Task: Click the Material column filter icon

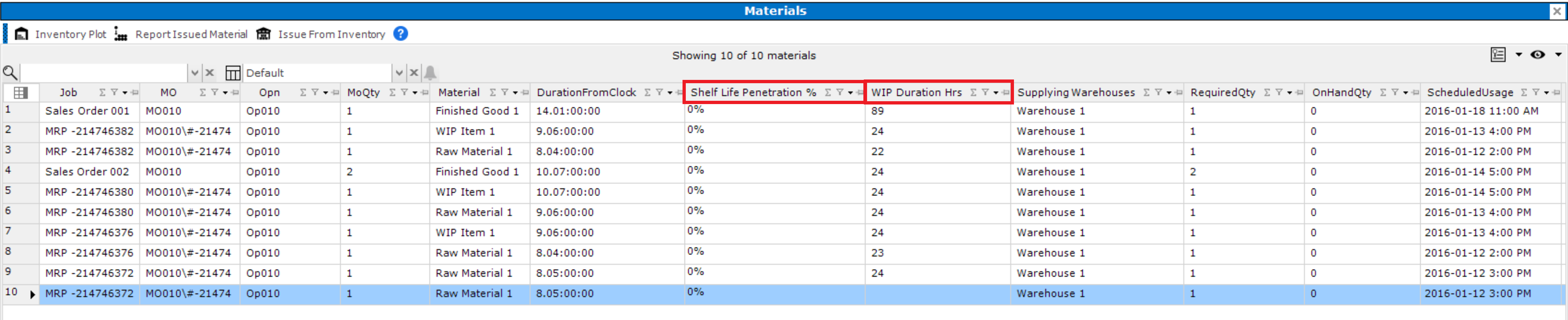Action: tap(505, 93)
